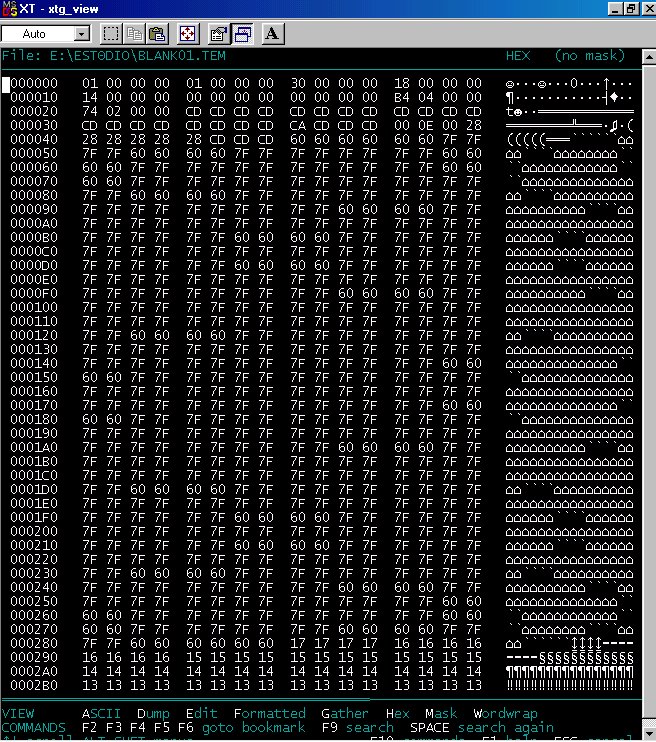Select the Mask command
Screen dimensions: 656x742
[441, 713]
